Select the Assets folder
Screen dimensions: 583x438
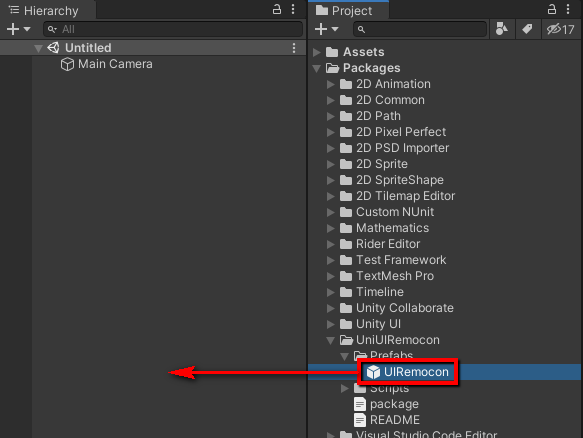[364, 52]
